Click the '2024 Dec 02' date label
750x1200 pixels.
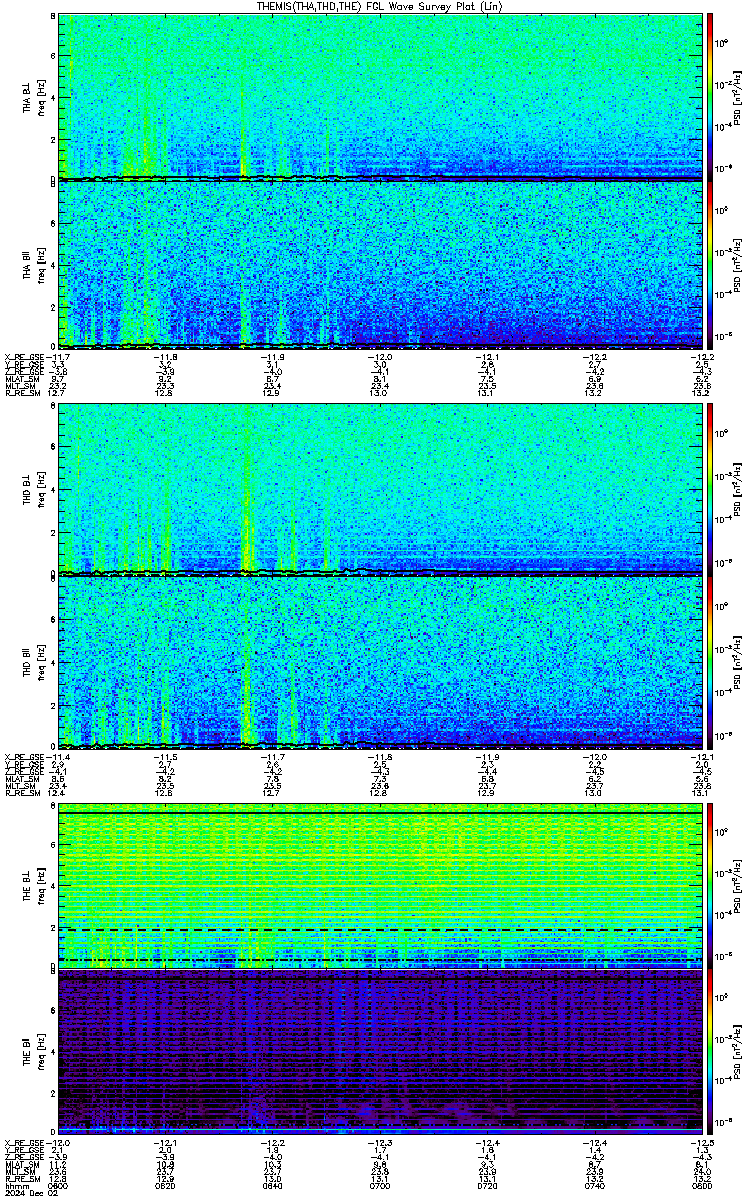pyautogui.click(x=32, y=1193)
